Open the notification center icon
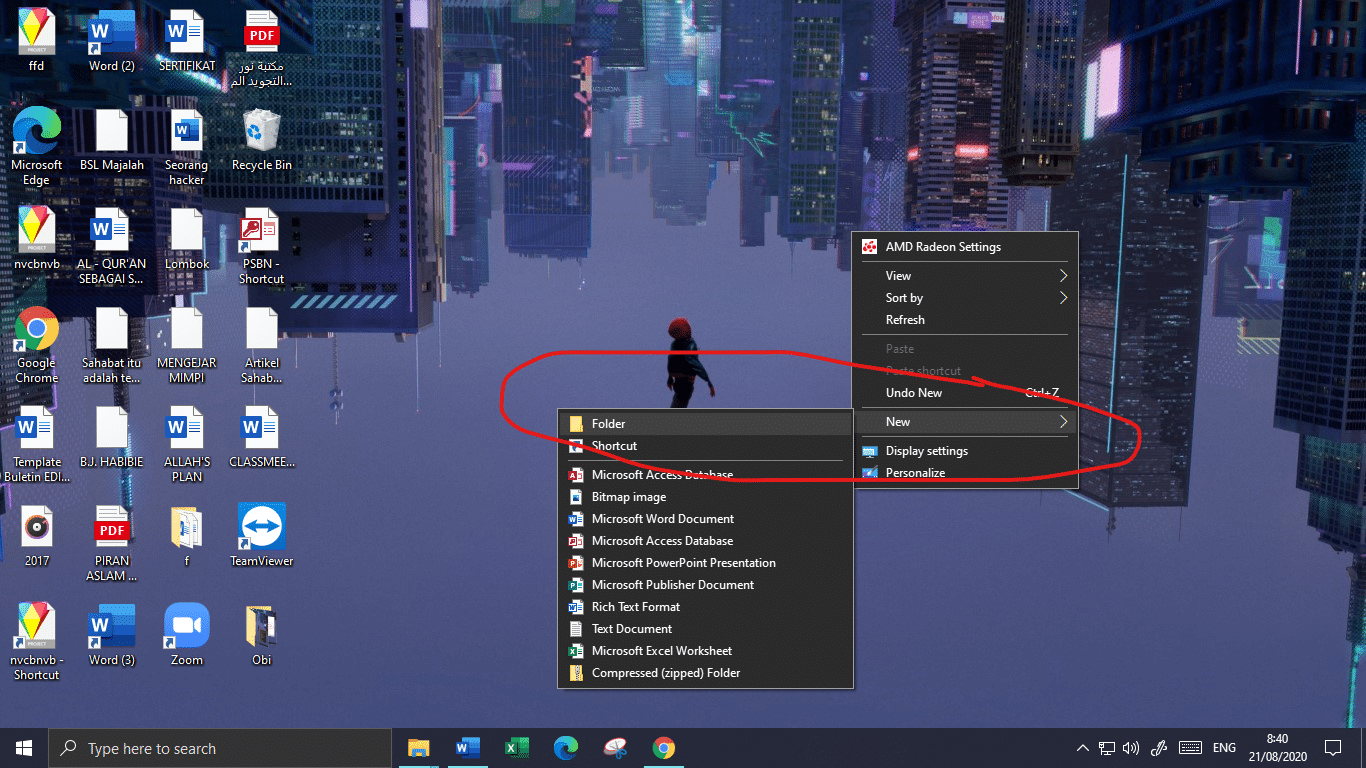The height and width of the screenshot is (768, 1366). coord(1333,748)
